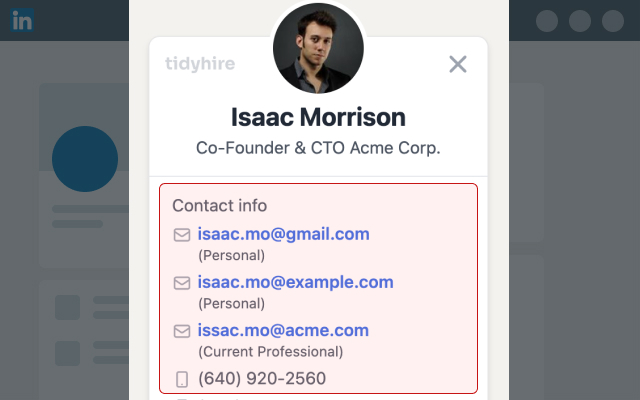Click the middle circular icon in the LinkedIn header
The image size is (640, 400).
580,21
